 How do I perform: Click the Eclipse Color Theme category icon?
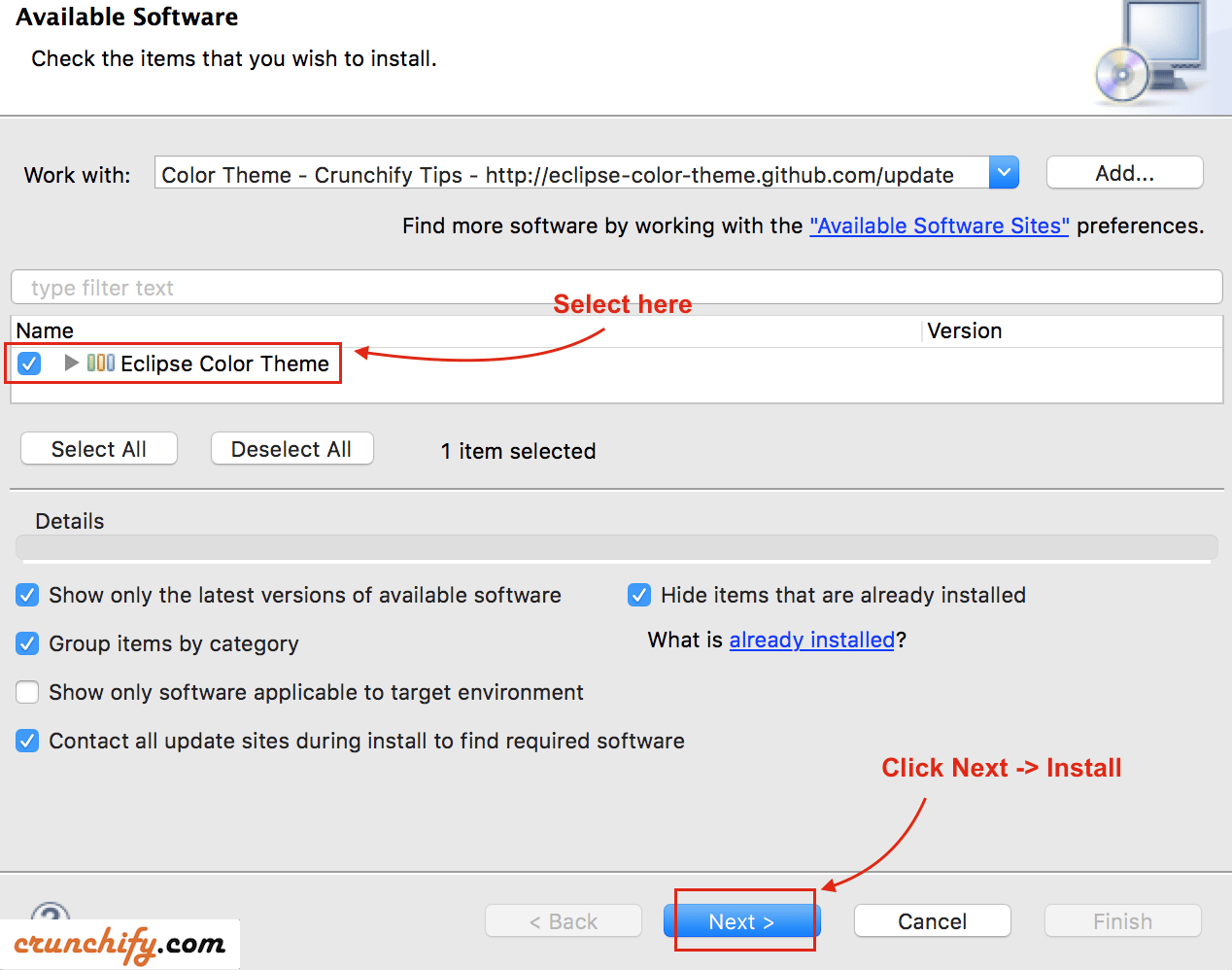click(101, 363)
